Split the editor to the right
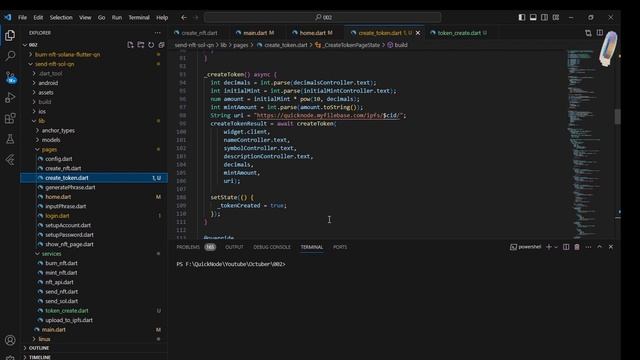Screen dimensions: 640x360 point(600,33)
